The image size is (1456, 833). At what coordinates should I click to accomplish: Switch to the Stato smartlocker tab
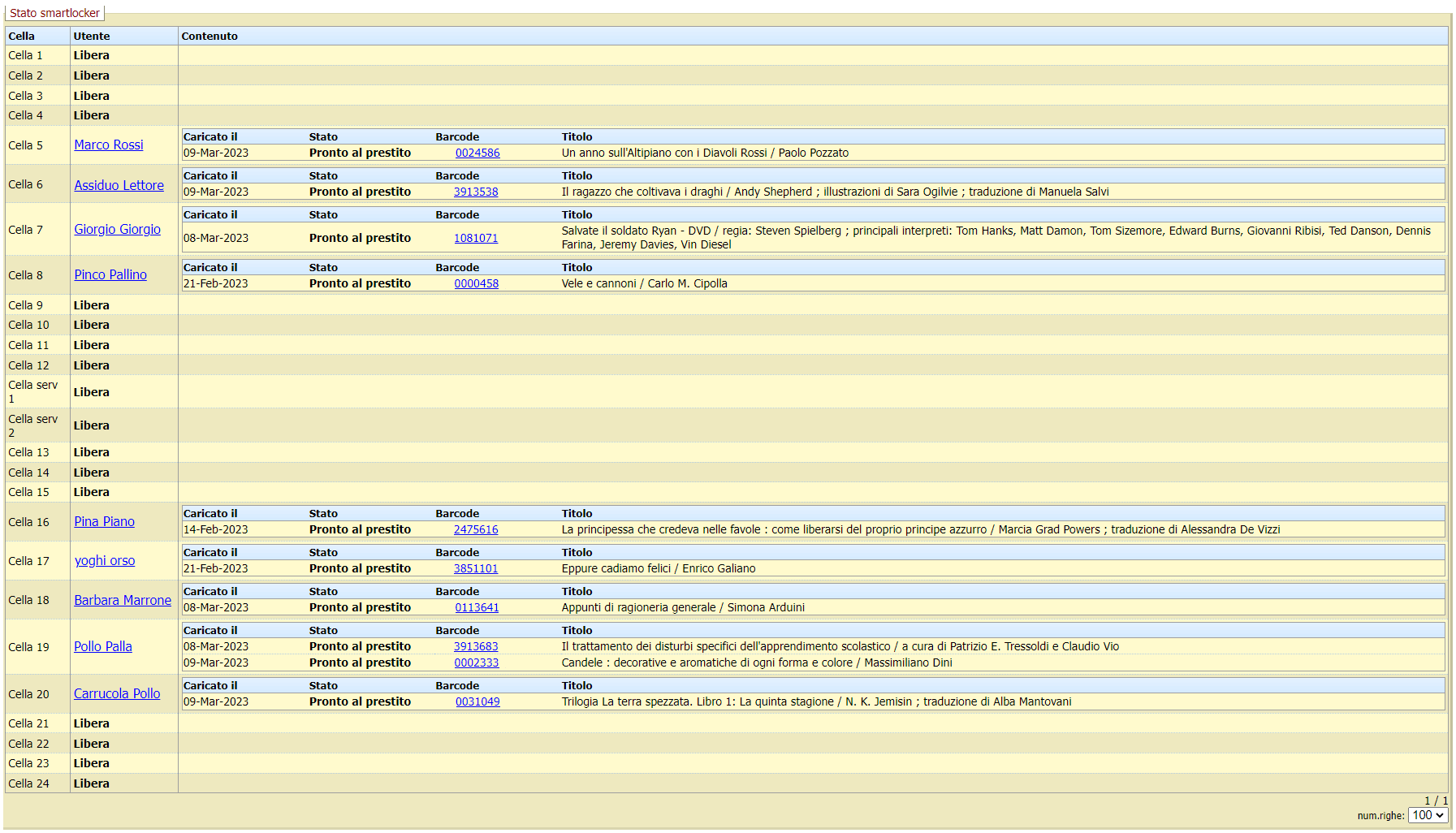[x=54, y=12]
